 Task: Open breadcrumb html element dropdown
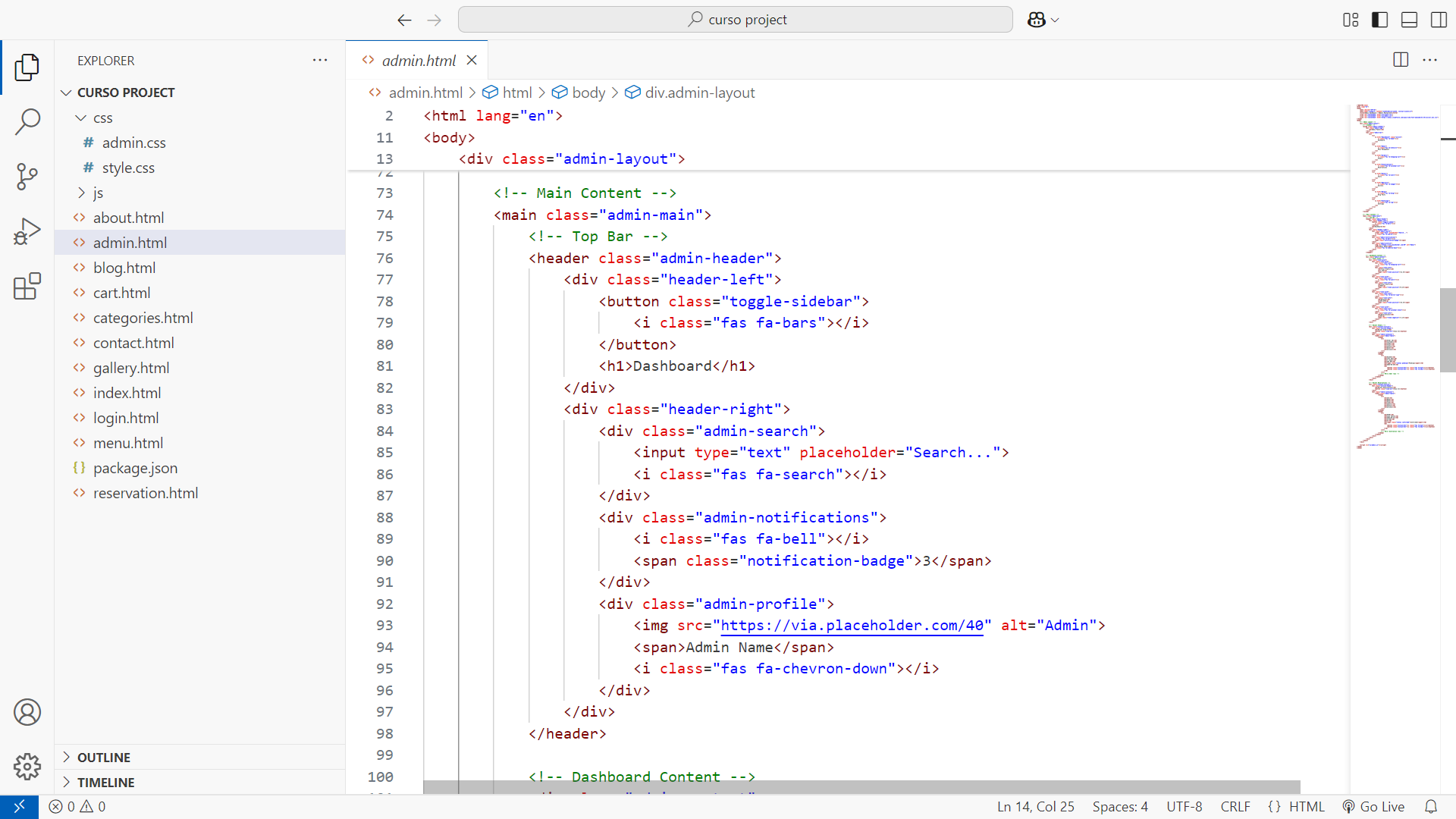point(507,93)
